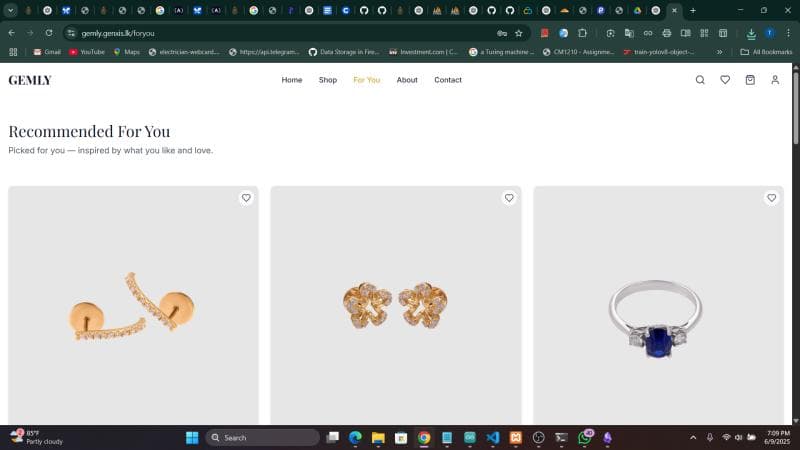The width and height of the screenshot is (800, 450).
Task: Favorite the blue sapphire ring
Action: point(771,198)
